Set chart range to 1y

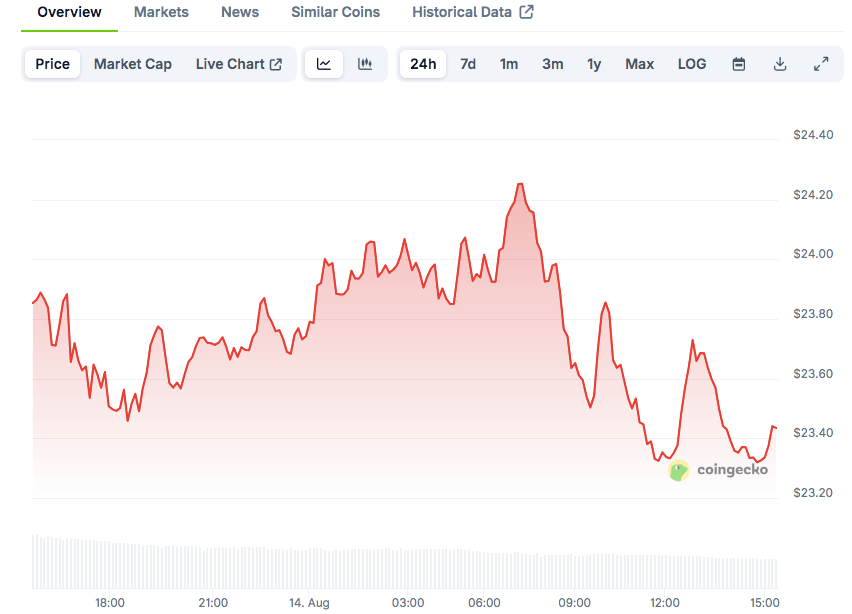594,64
